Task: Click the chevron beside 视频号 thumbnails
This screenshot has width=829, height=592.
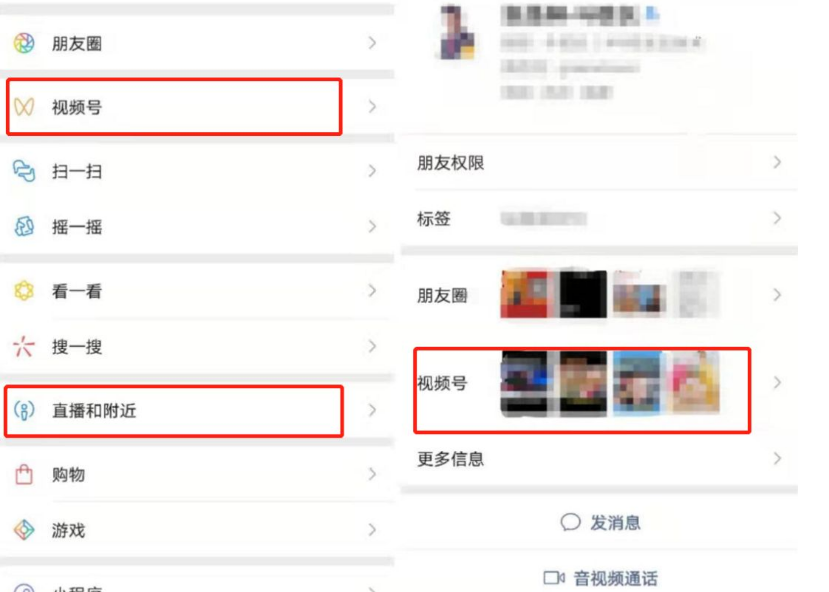Action: click(x=777, y=383)
